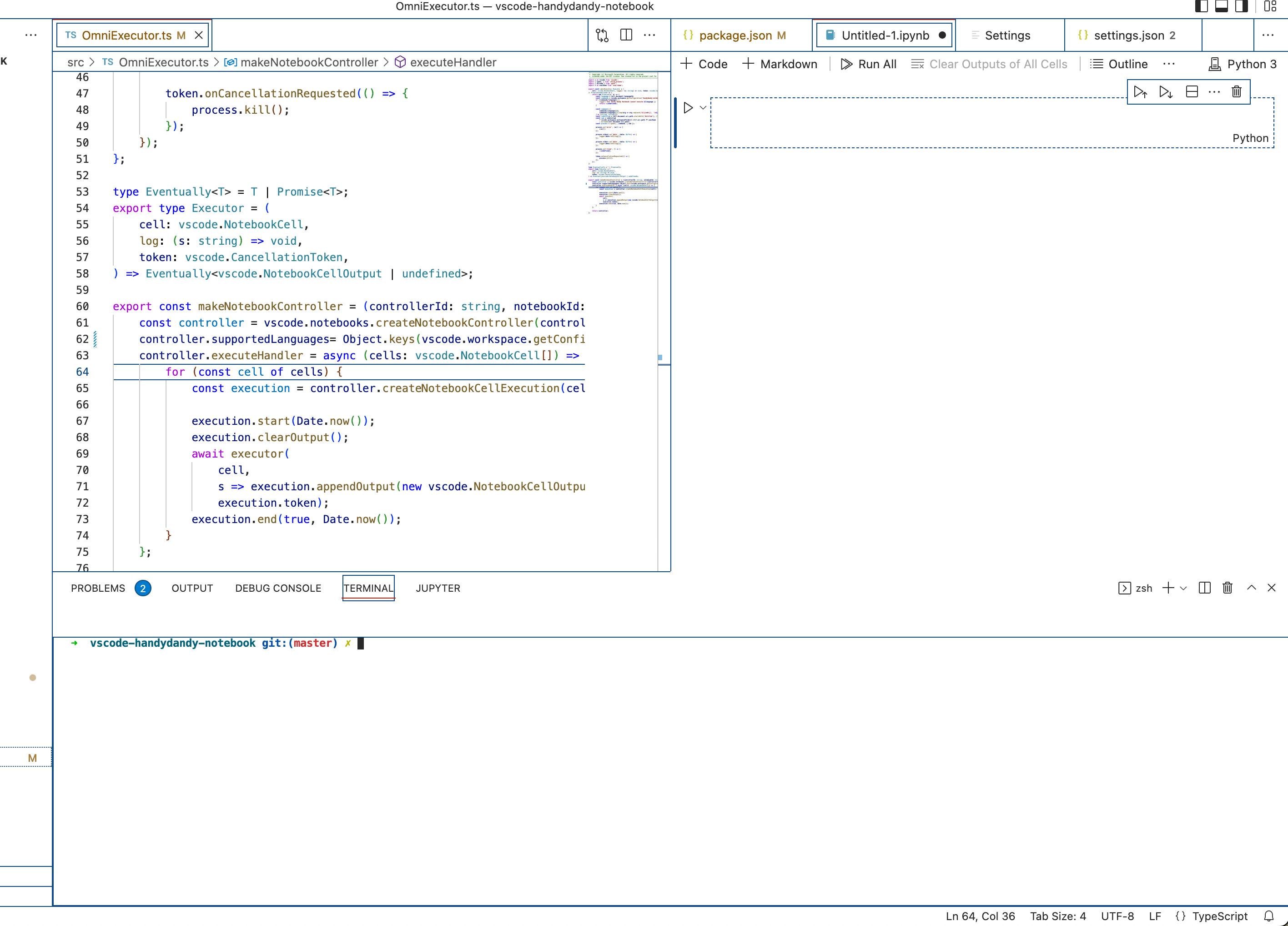Change the cell language from Python
This screenshot has width=1288, height=926.
click(x=1250, y=138)
